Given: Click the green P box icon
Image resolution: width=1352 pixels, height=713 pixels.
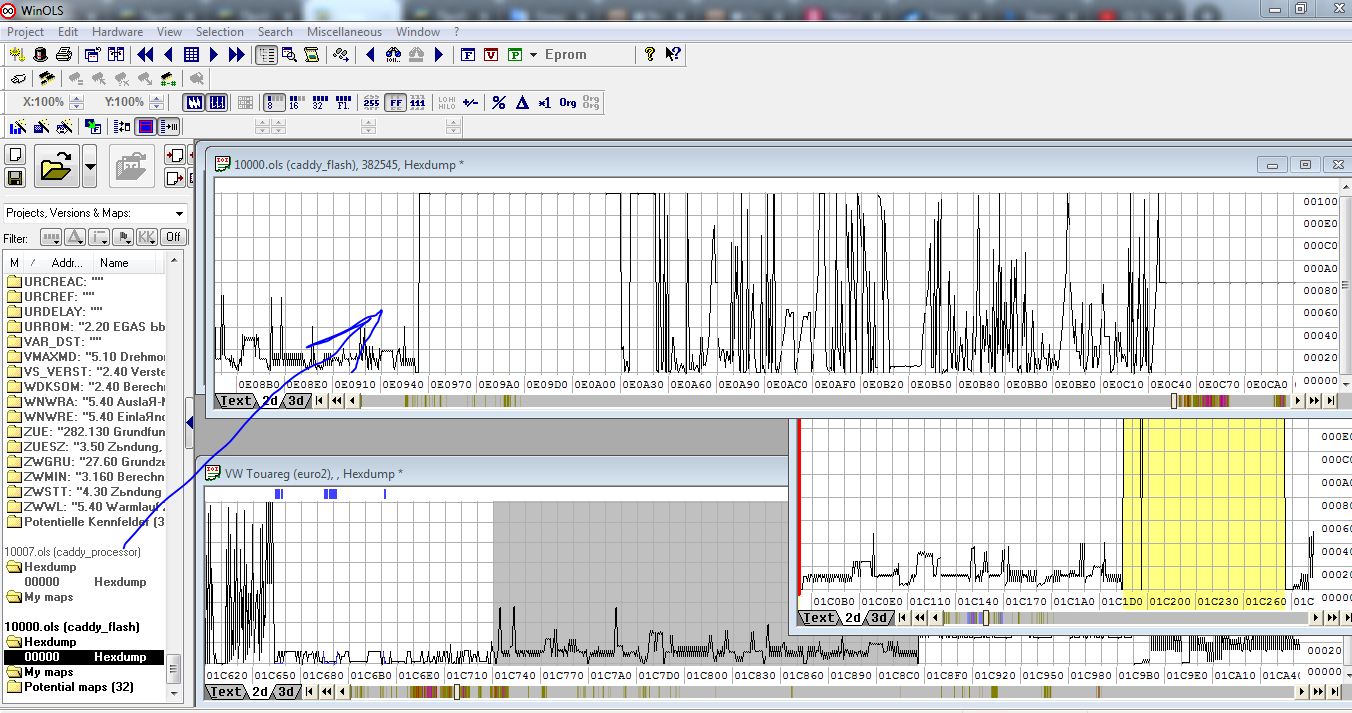Looking at the screenshot, I should [515, 55].
